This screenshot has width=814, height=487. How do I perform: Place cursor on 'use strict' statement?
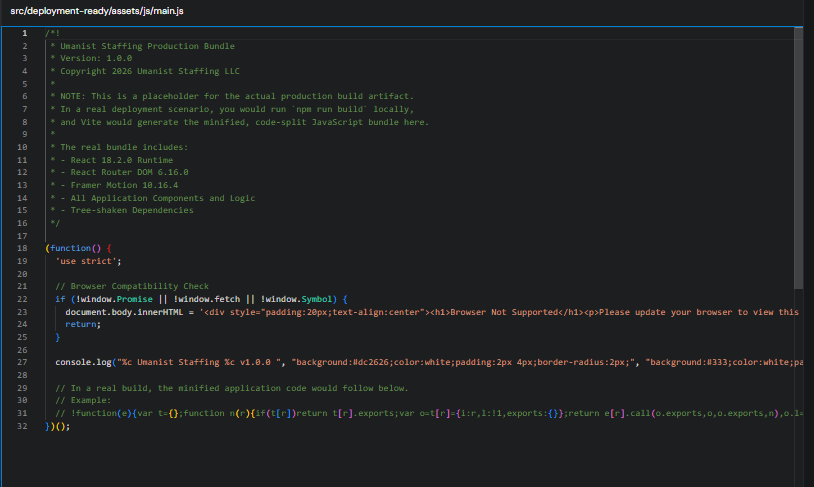tap(88, 261)
